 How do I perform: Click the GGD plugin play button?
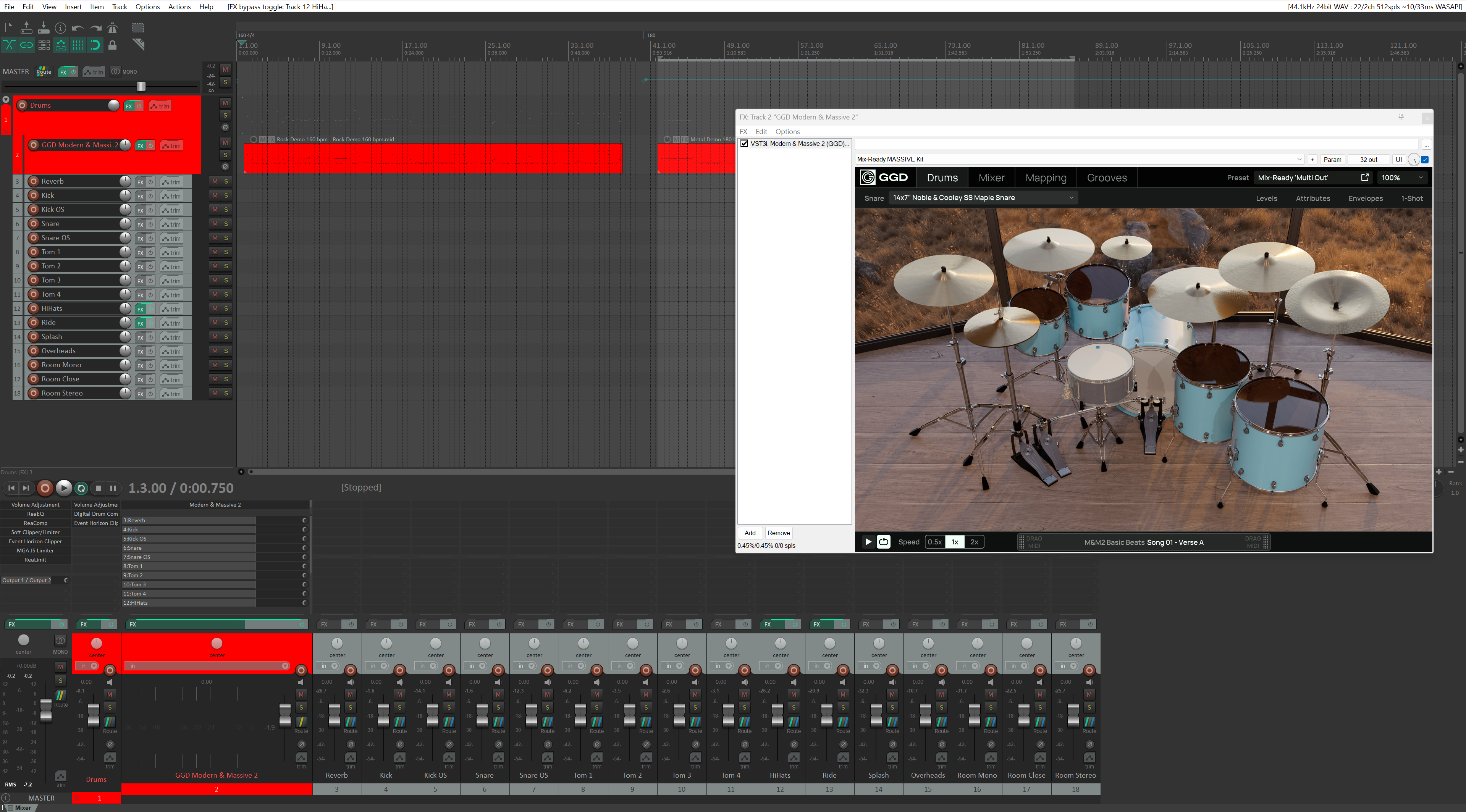pyautogui.click(x=868, y=542)
